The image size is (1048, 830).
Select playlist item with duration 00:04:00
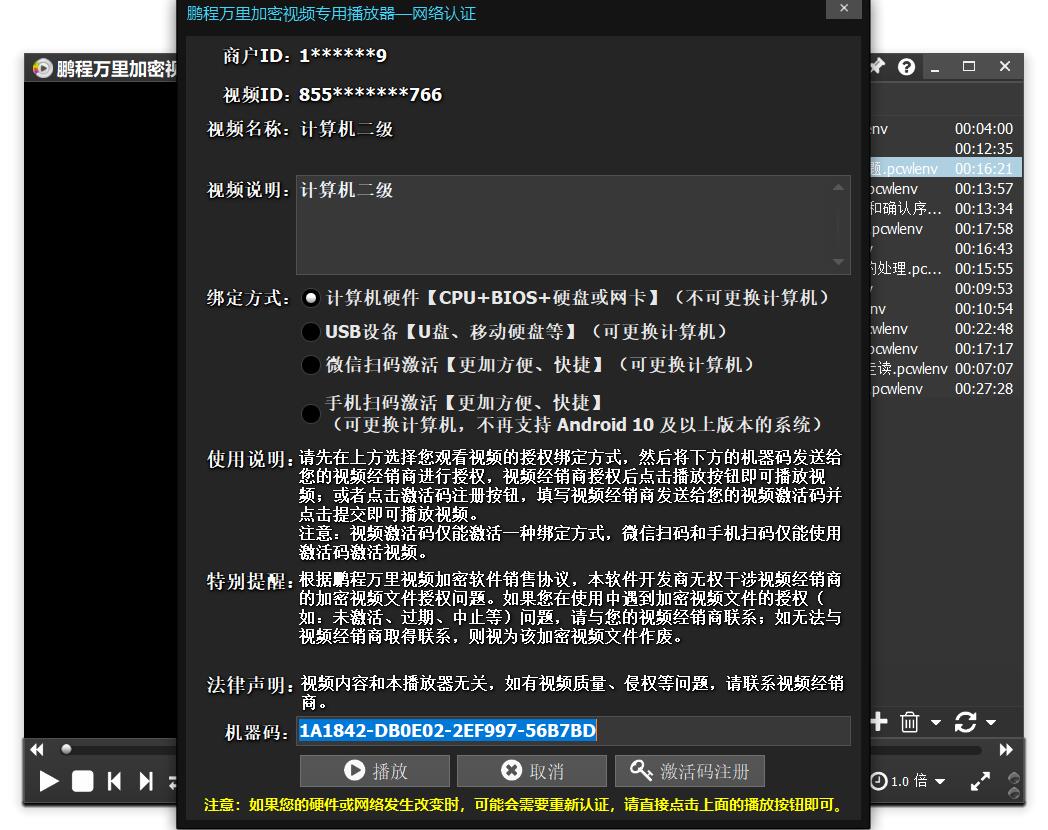(x=945, y=128)
